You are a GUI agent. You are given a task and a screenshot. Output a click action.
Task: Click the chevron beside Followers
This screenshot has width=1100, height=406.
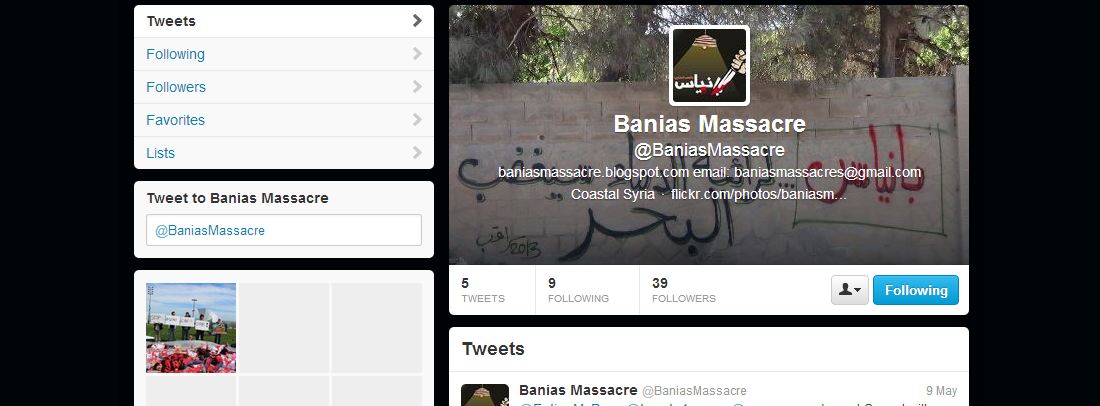[x=417, y=87]
